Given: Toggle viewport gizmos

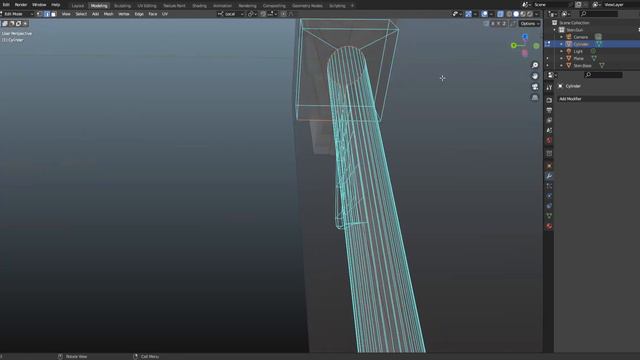Looking at the screenshot, I should click(468, 14).
